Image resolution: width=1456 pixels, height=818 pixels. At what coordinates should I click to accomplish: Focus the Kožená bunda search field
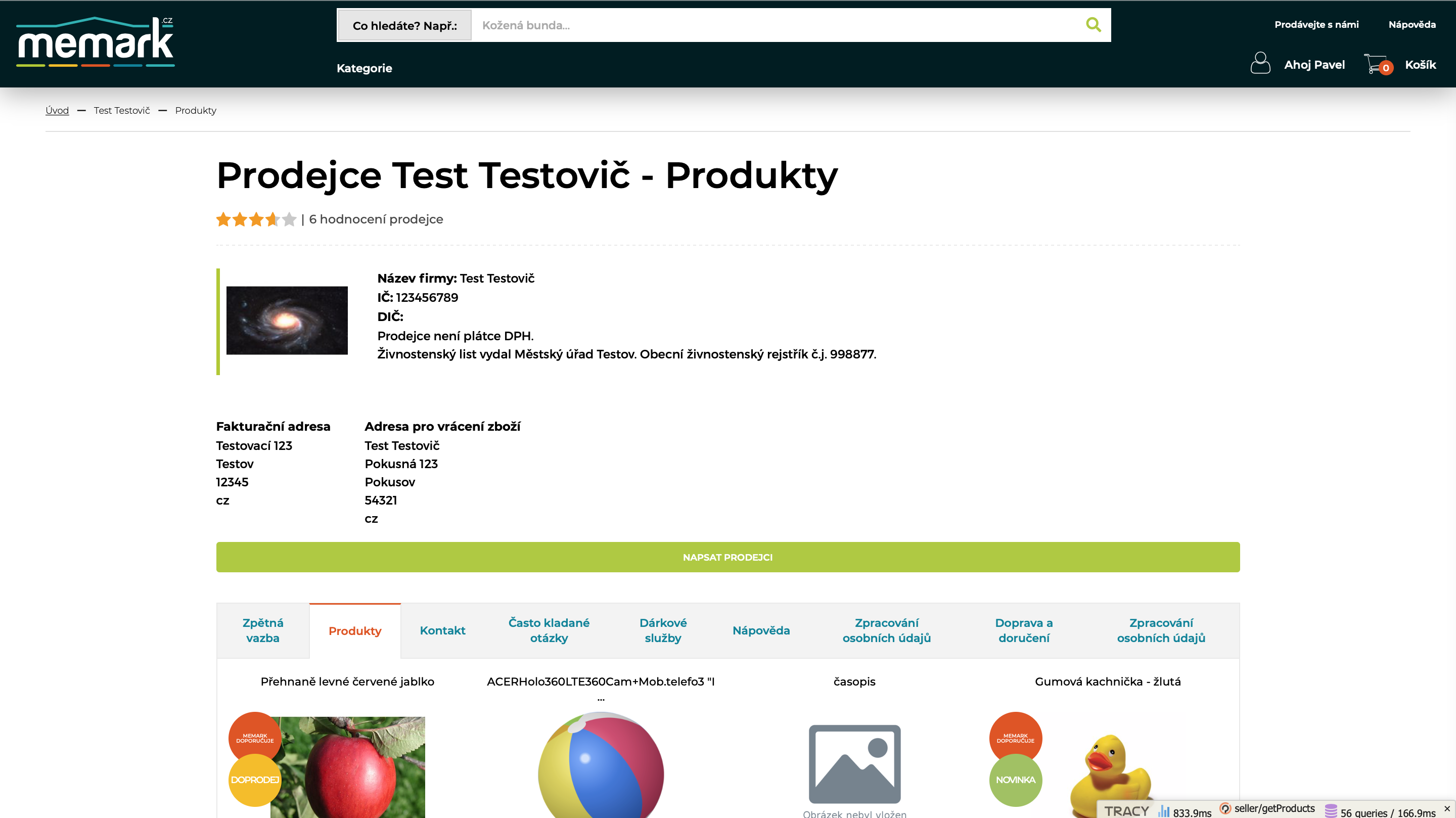(x=775, y=25)
